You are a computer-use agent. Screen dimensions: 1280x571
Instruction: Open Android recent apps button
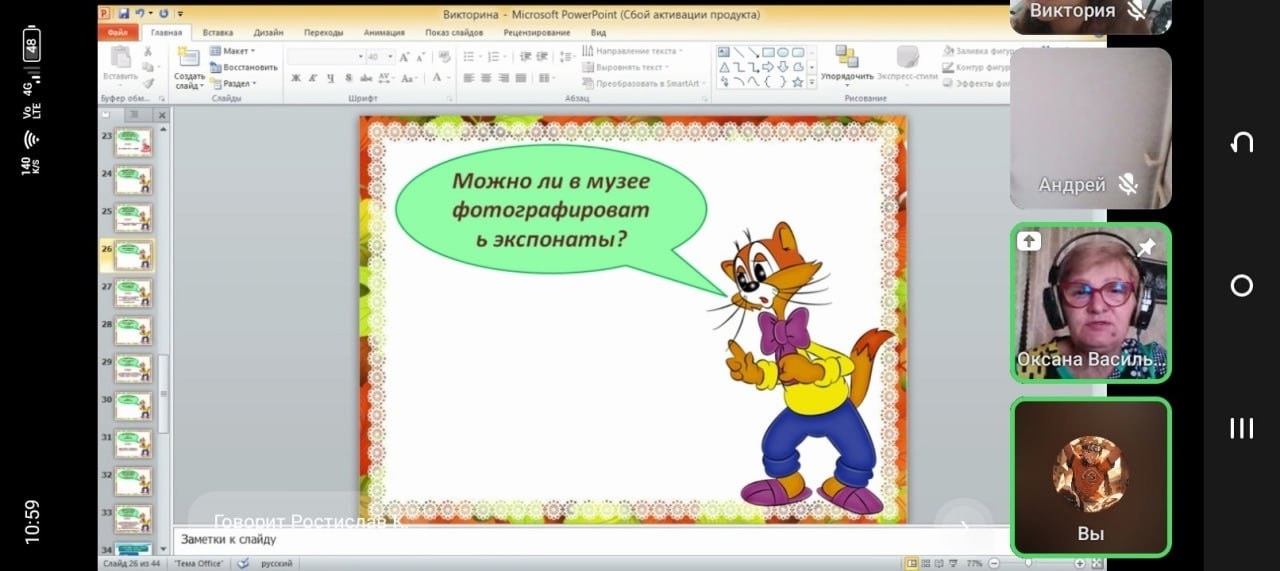[x=1241, y=429]
